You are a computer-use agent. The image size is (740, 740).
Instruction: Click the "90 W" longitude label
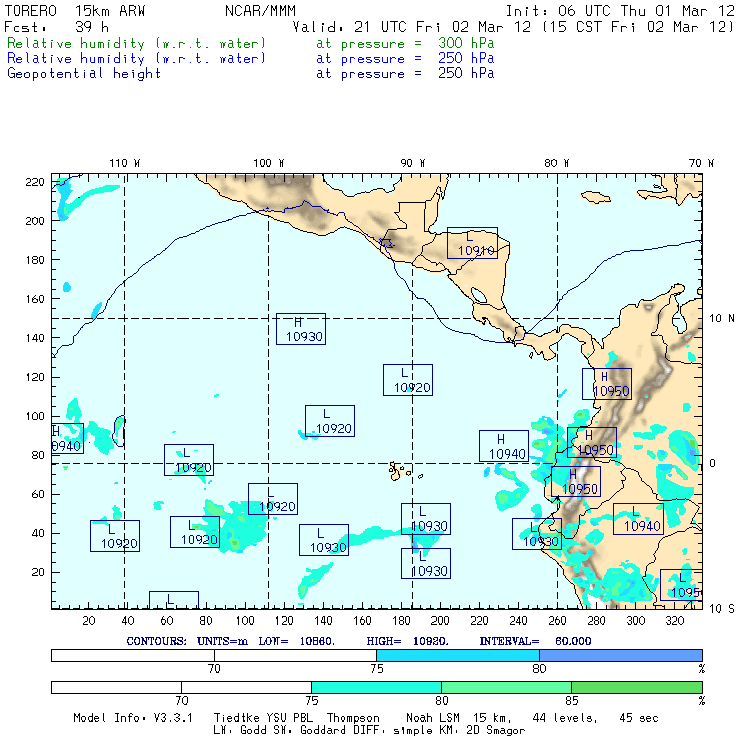pos(412,163)
